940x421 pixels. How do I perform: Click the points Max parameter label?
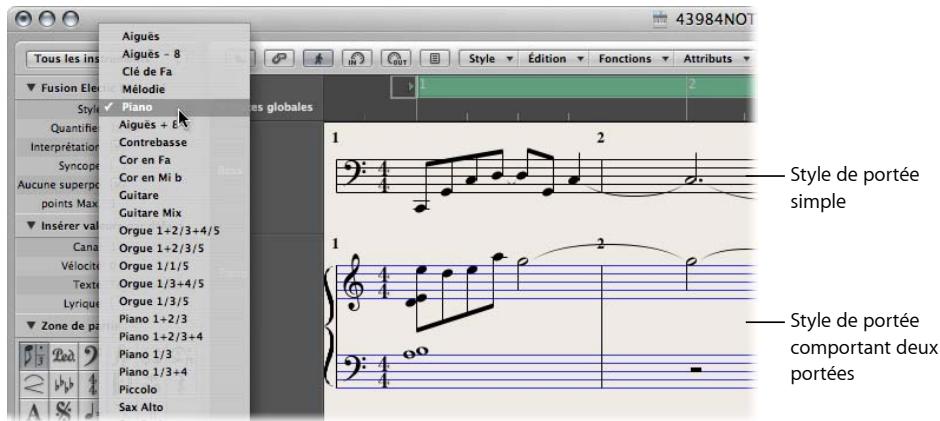tap(70, 203)
